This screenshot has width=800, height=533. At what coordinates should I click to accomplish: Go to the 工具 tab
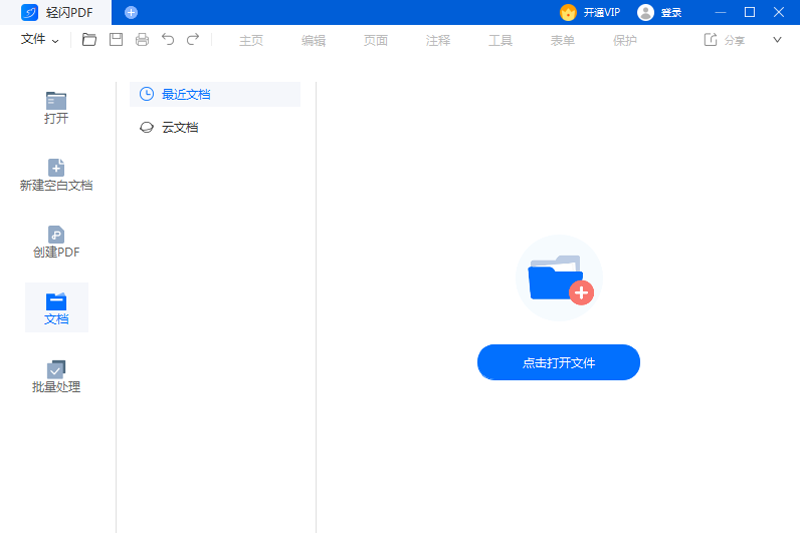[501, 40]
